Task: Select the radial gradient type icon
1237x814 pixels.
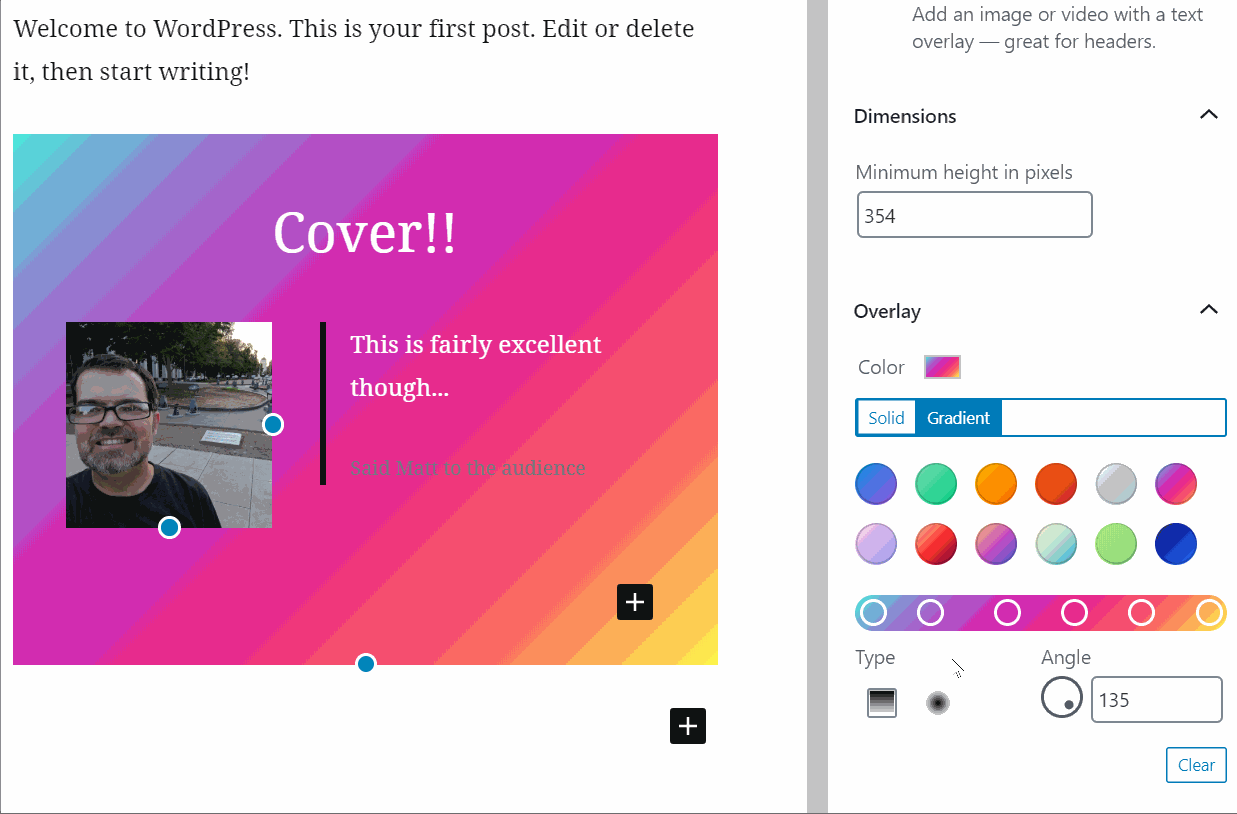Action: point(937,703)
